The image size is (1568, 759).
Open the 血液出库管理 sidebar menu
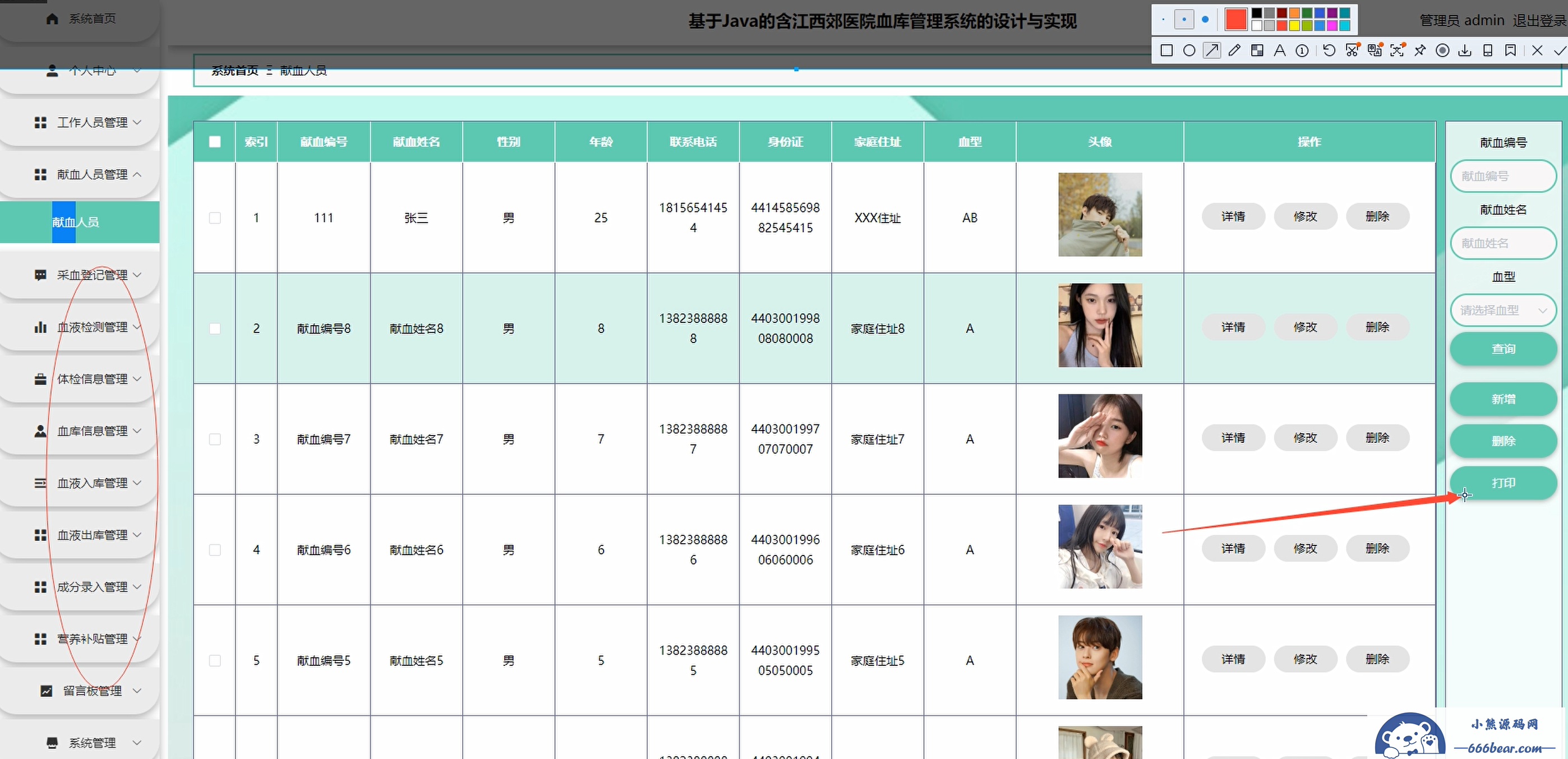tap(80, 535)
